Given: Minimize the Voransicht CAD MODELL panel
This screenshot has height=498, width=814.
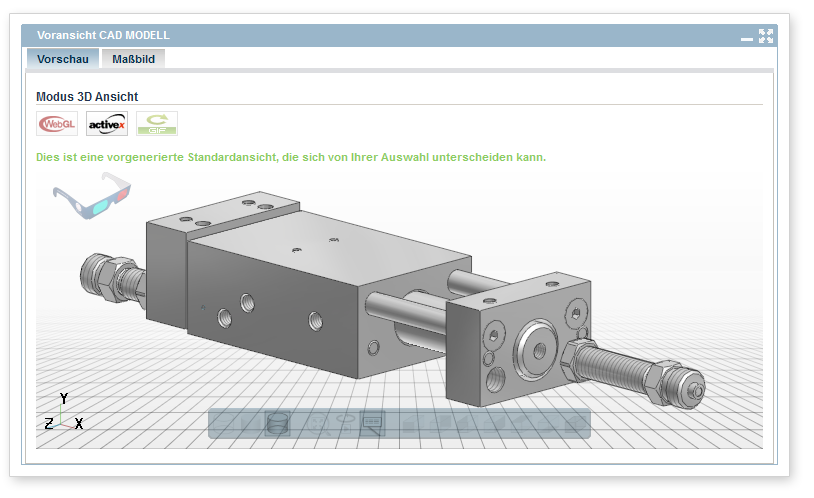Looking at the screenshot, I should [746, 37].
